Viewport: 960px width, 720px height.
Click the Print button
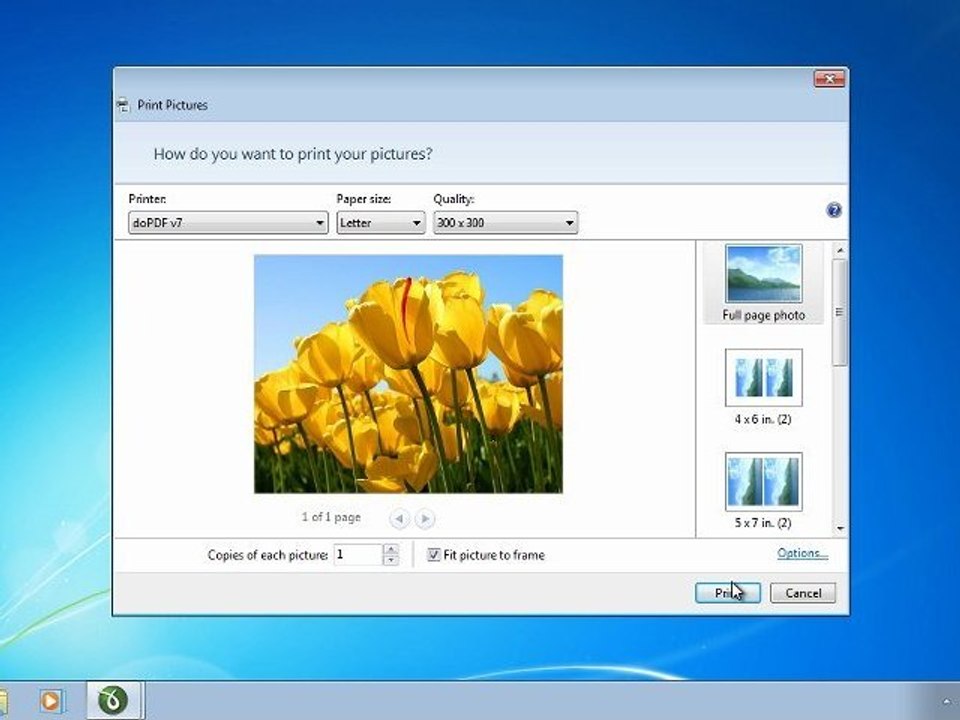728,593
